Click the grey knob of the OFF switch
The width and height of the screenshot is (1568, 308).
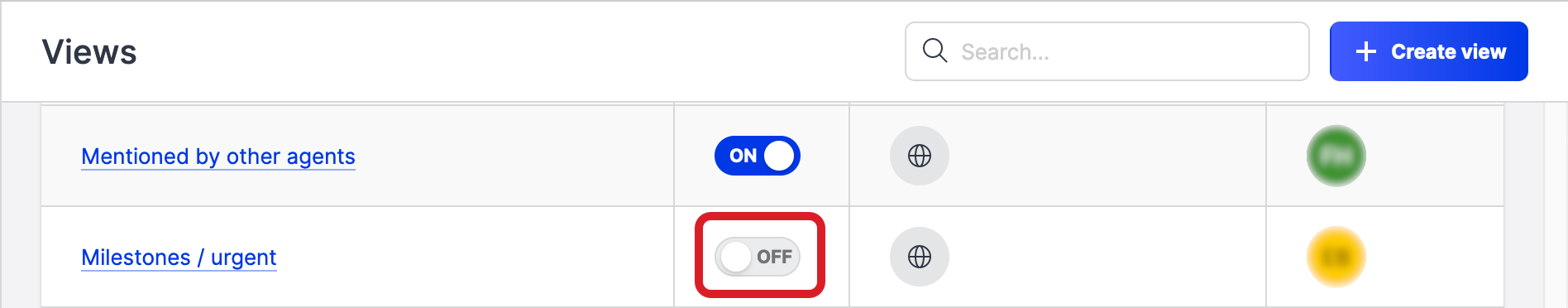pos(735,257)
